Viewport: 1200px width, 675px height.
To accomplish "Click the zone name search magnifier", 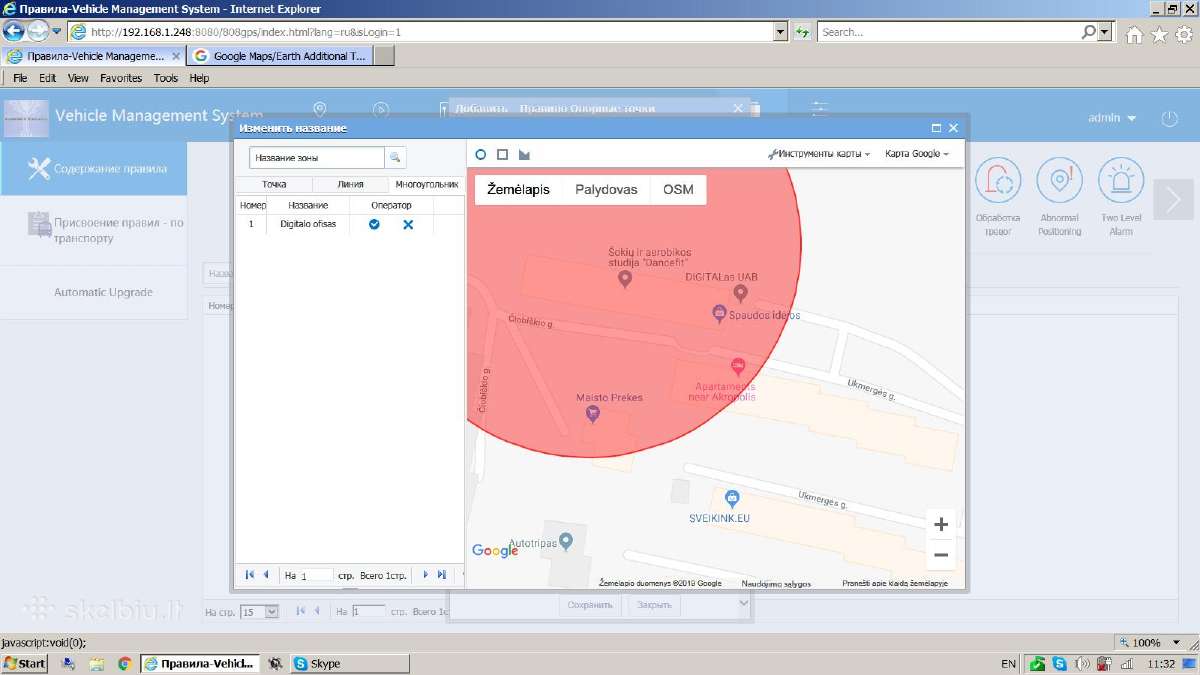I will tap(395, 158).
